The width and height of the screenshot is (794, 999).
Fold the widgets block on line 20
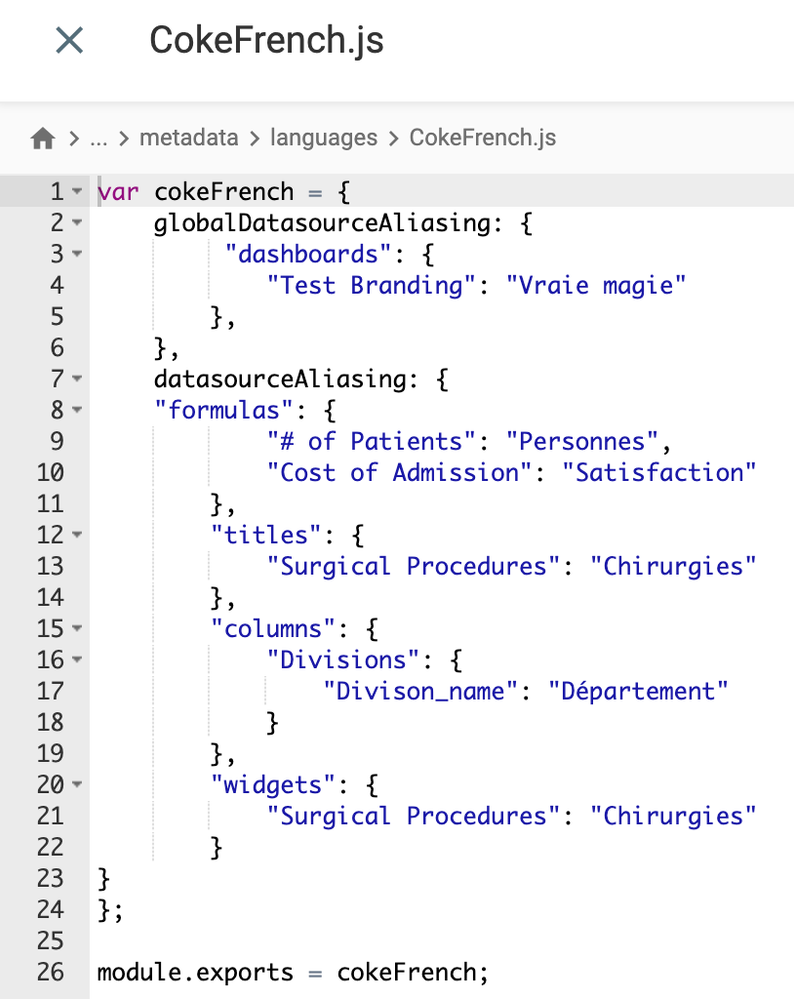pos(78,785)
